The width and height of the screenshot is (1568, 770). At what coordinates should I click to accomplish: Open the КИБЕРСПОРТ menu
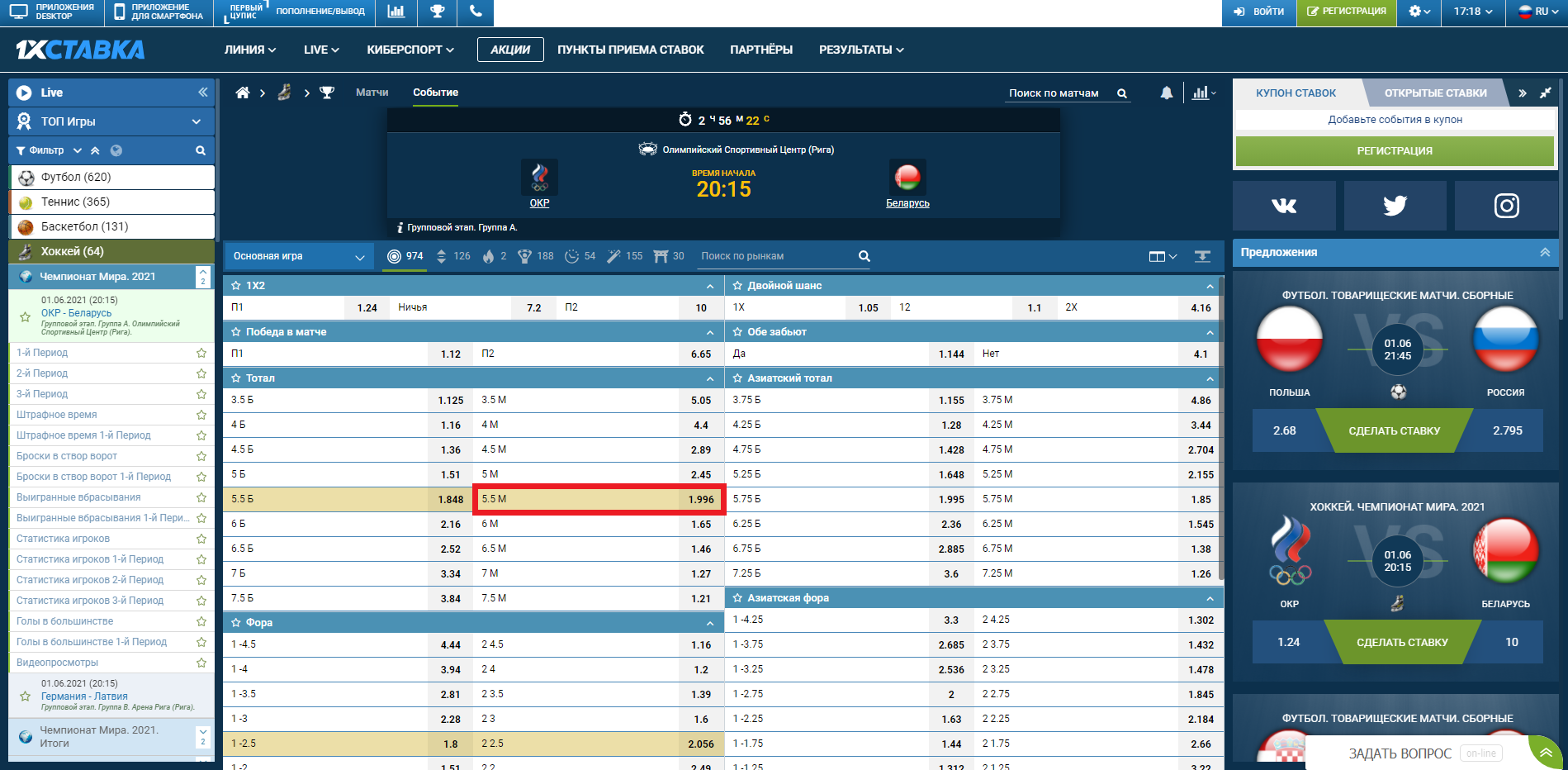coord(410,50)
